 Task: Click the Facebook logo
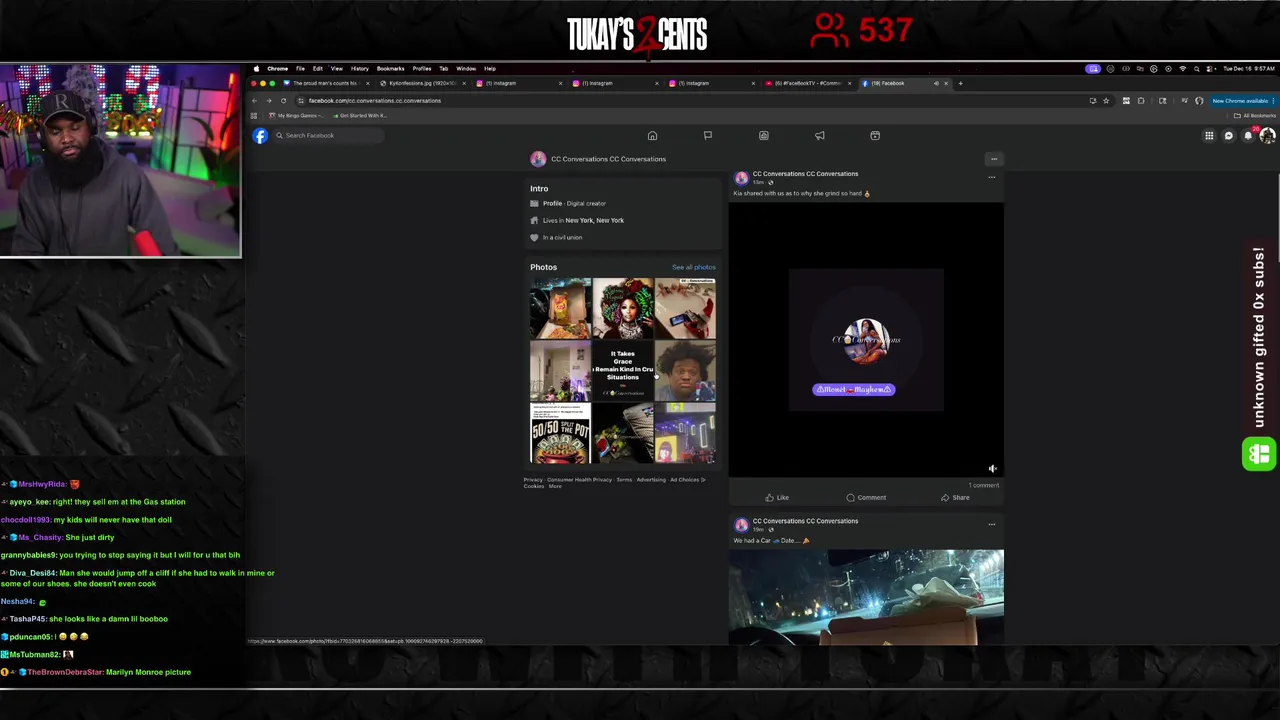tap(260, 135)
